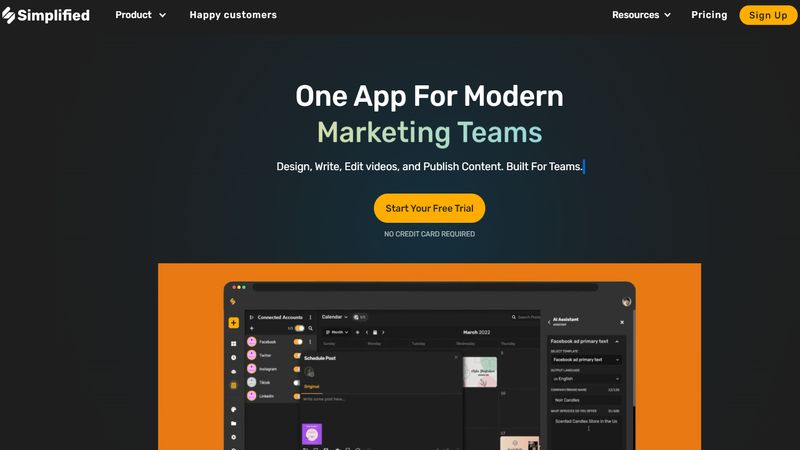Collapse the Connected Accounts panel
This screenshot has width=800, height=450.
pyautogui.click(x=252, y=317)
